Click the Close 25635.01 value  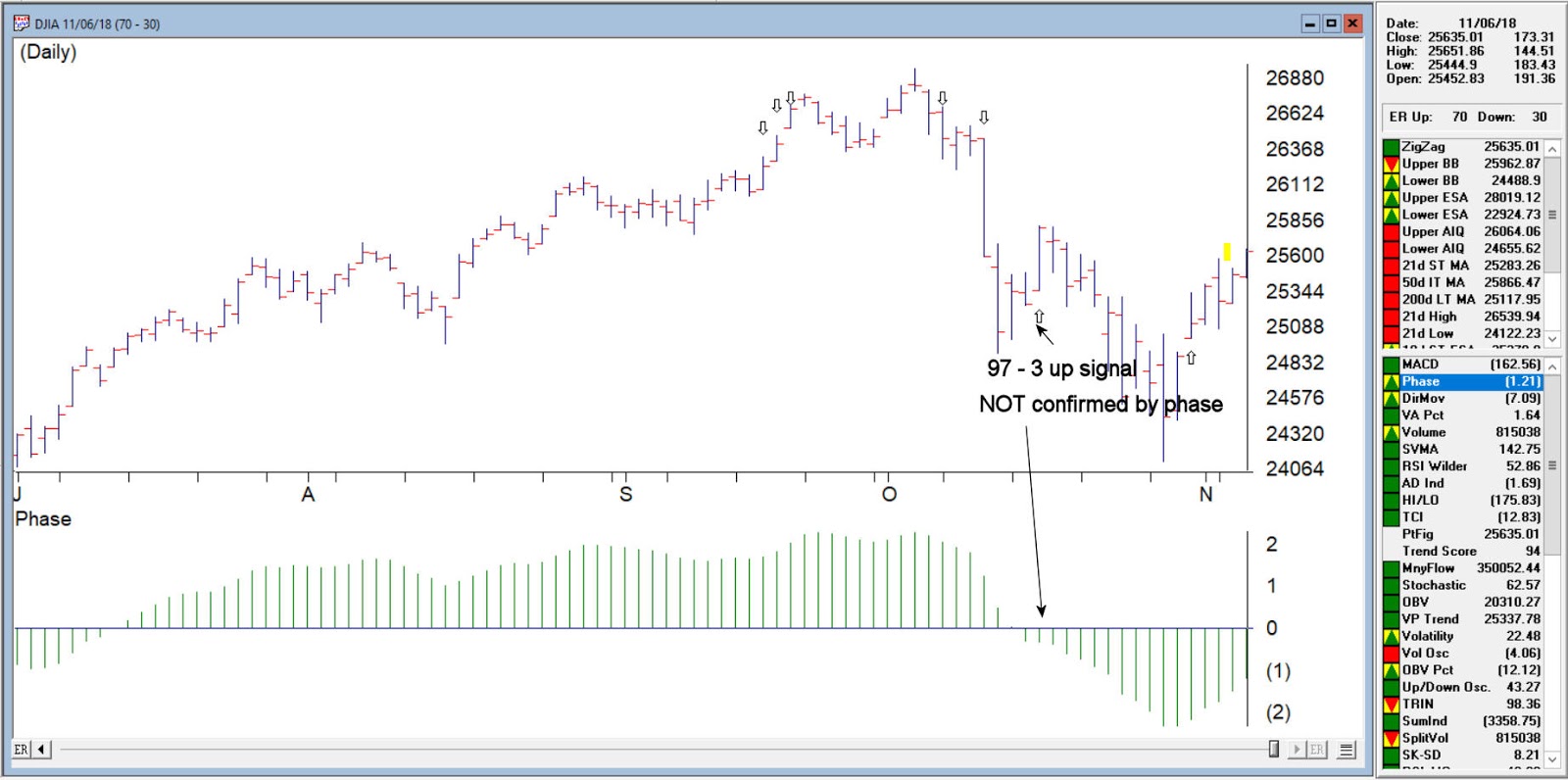coord(1455,37)
